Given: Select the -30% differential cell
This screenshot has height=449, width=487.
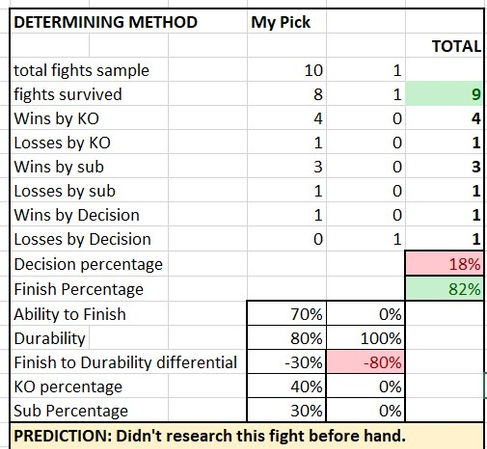Looking at the screenshot, I should tap(287, 362).
